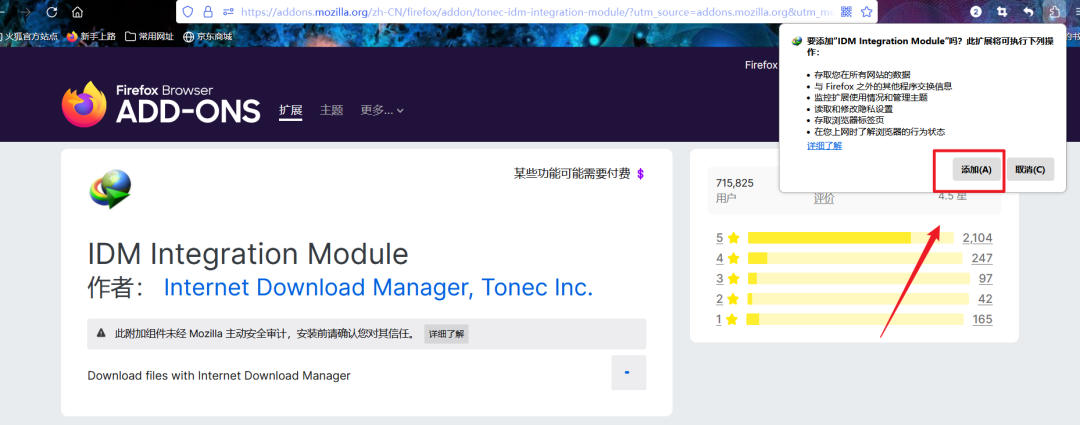1080x425 pixels.
Task: Open the toolbar icon with the number 2 badge
Action: (x=976, y=12)
